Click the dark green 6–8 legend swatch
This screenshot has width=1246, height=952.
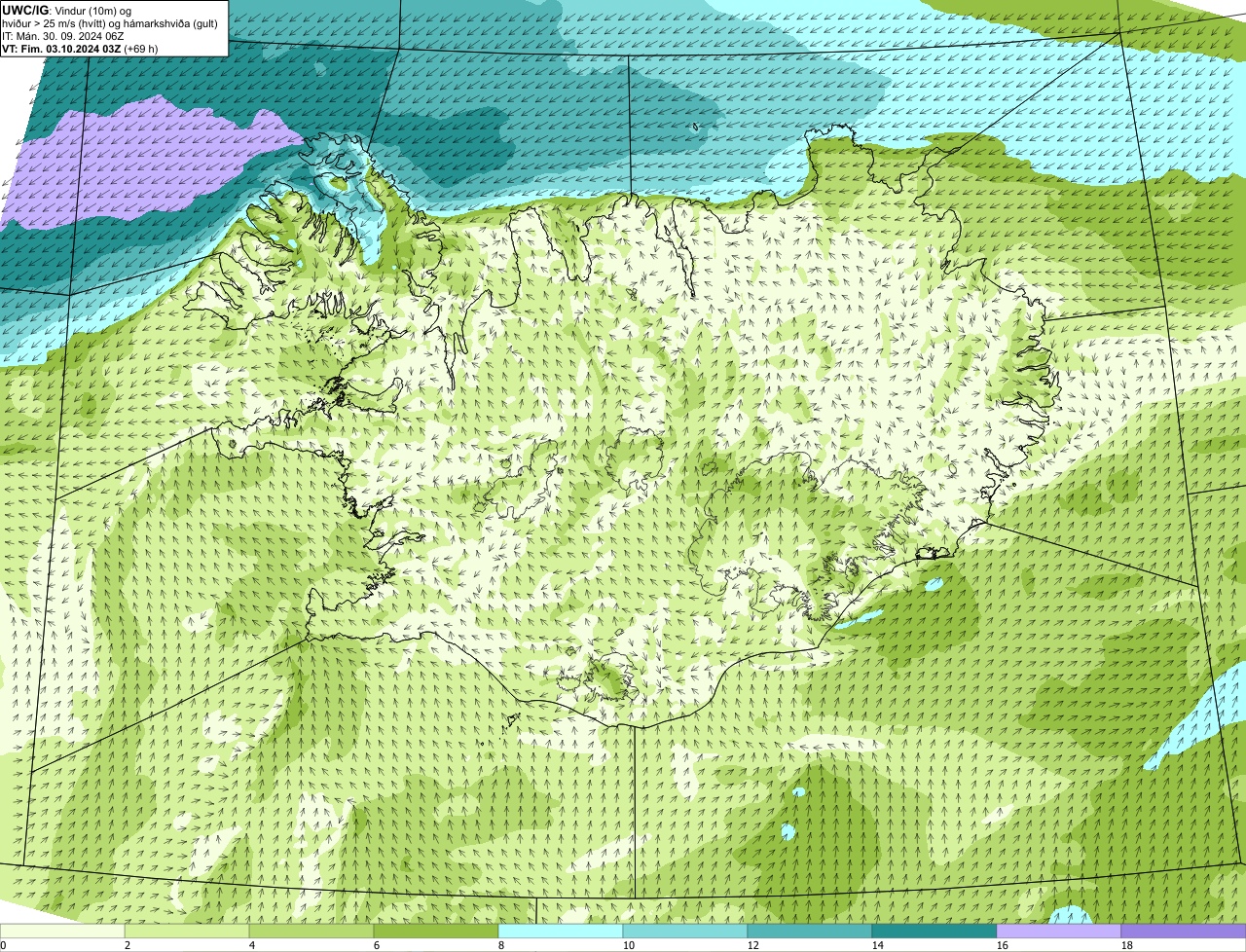[436, 932]
